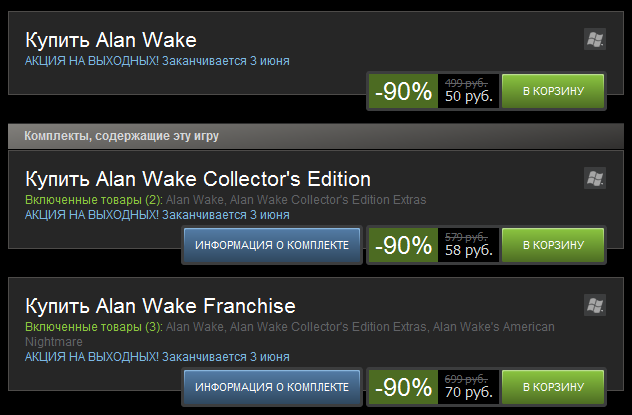This screenshot has height=415, width=632.
Task: Click the -90% discount badge next to 58 руб.
Action: pyautogui.click(x=403, y=245)
